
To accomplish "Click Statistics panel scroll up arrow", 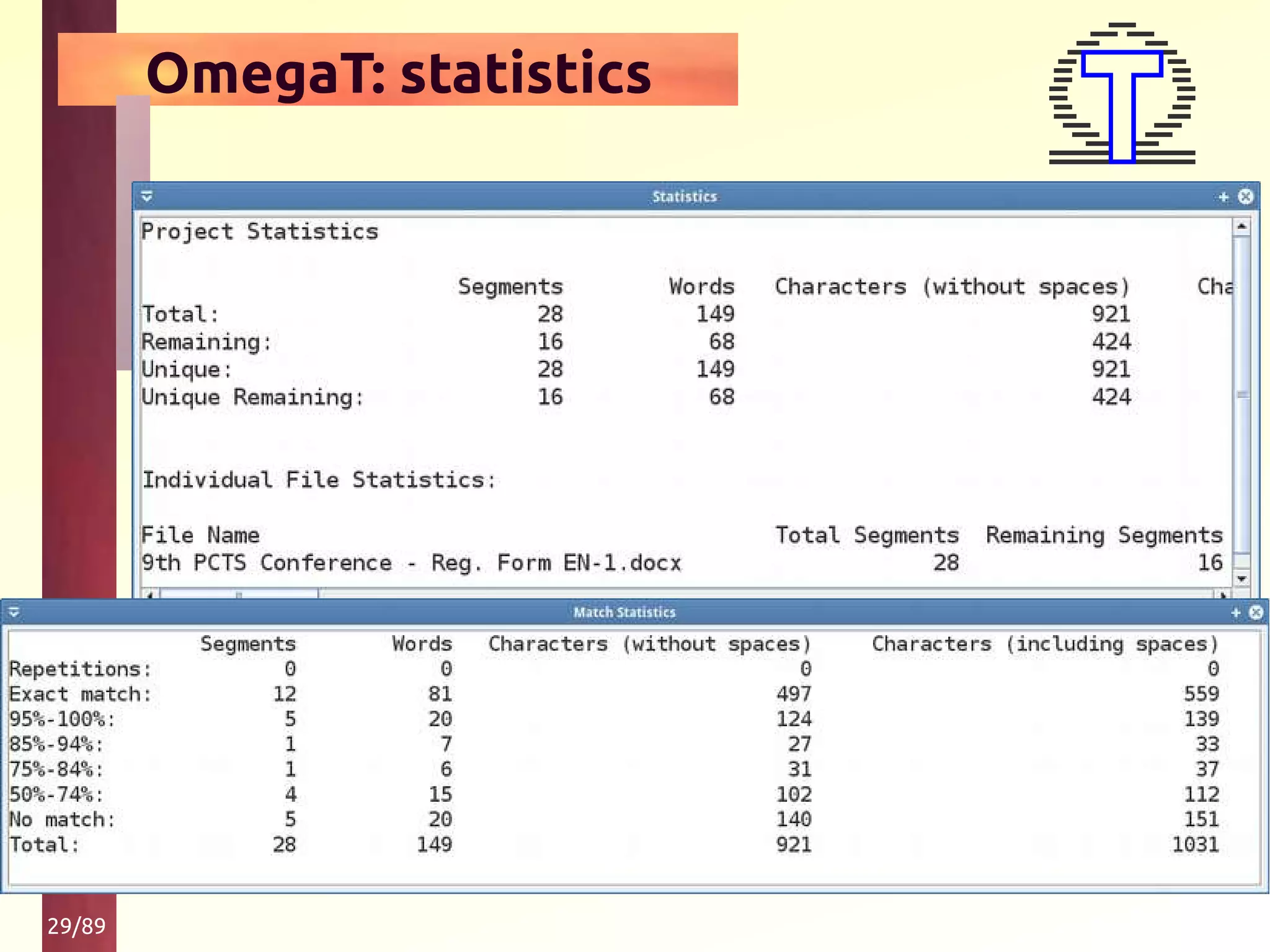I will click(x=1241, y=226).
